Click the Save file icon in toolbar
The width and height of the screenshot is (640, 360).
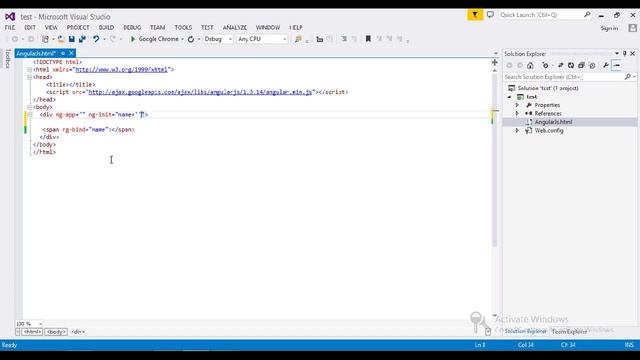[72, 39]
